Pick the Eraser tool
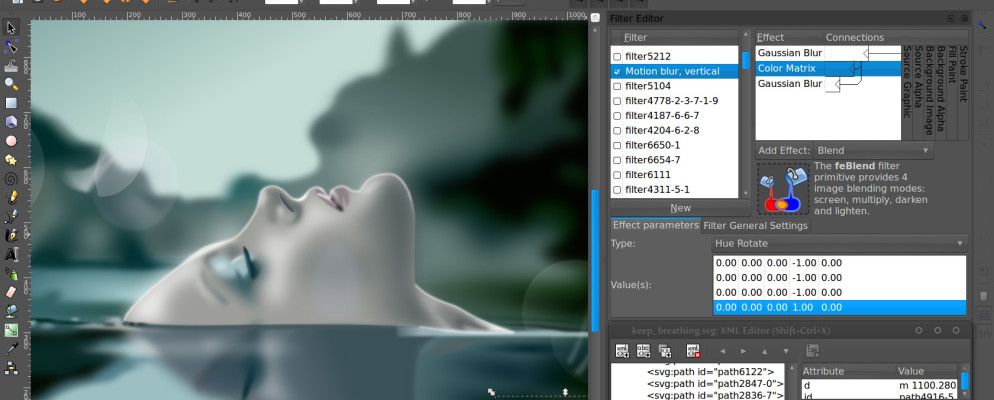 (11, 291)
